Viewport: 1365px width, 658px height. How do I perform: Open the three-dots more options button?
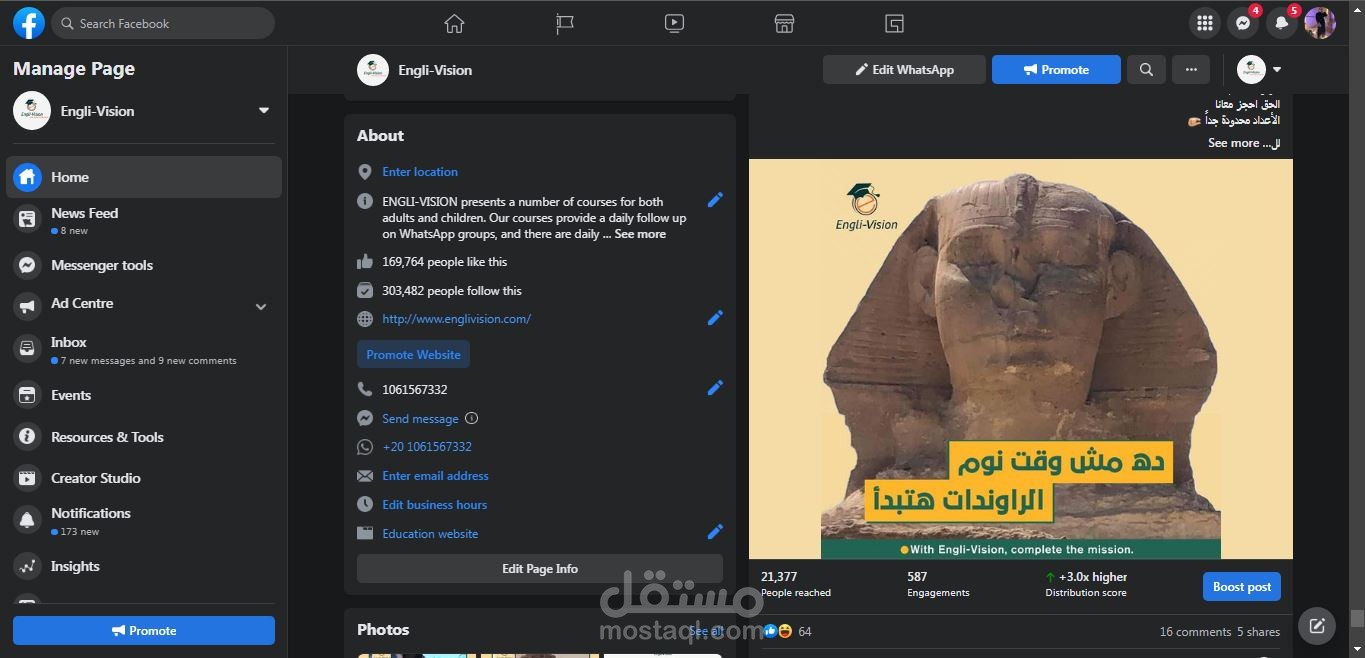[1191, 70]
